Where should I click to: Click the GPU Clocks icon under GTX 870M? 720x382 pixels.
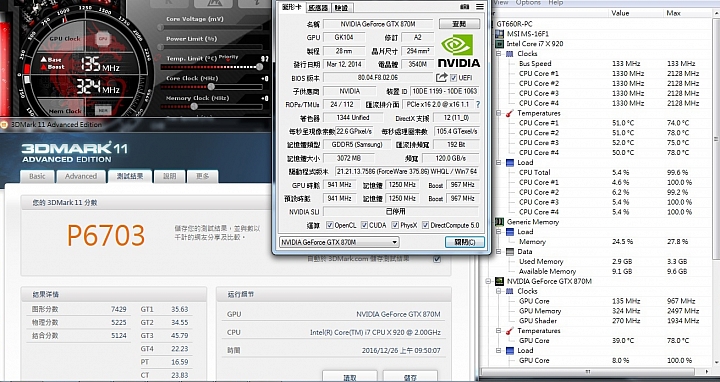click(510, 291)
